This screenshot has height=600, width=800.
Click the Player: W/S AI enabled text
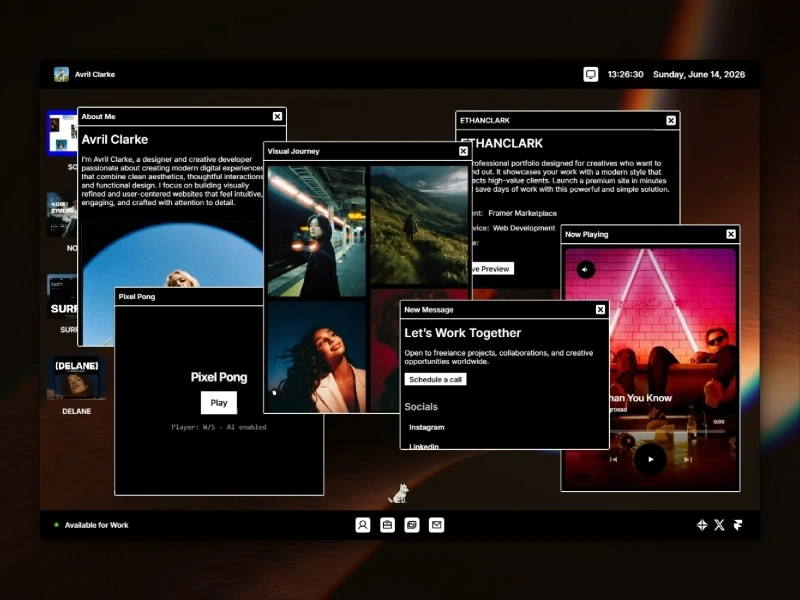click(219, 427)
